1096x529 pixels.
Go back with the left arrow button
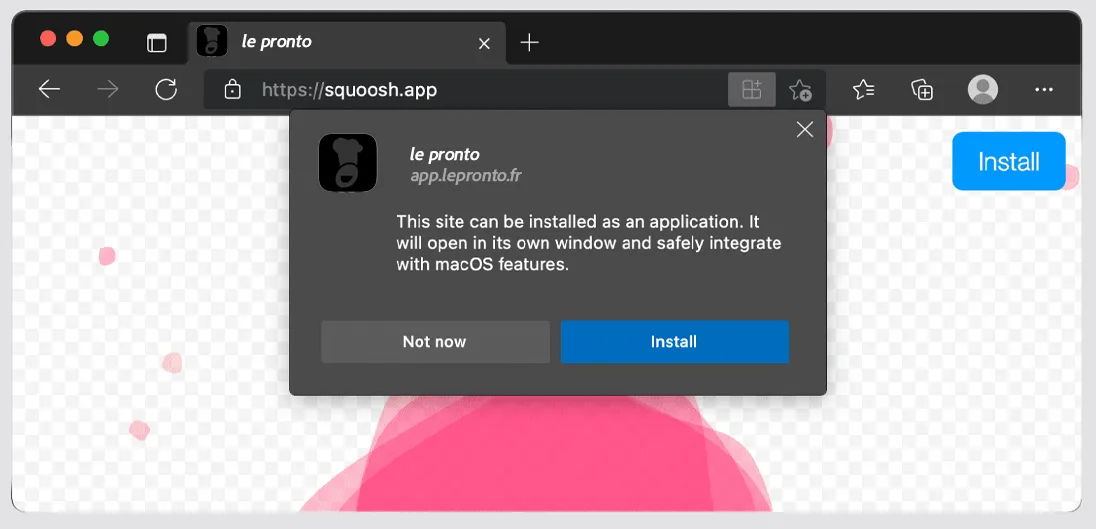49,89
